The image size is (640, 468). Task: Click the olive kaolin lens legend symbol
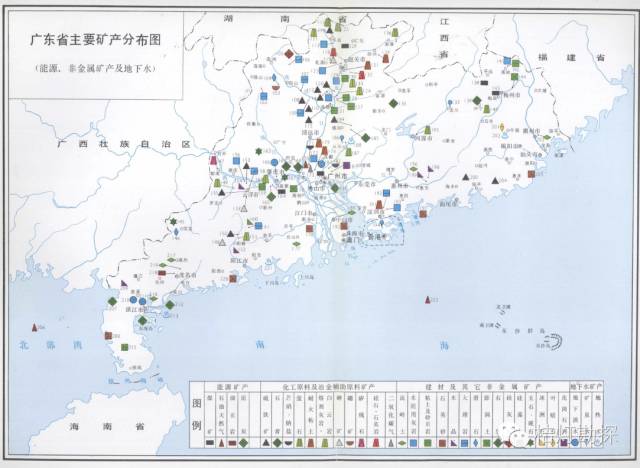tap(402, 443)
